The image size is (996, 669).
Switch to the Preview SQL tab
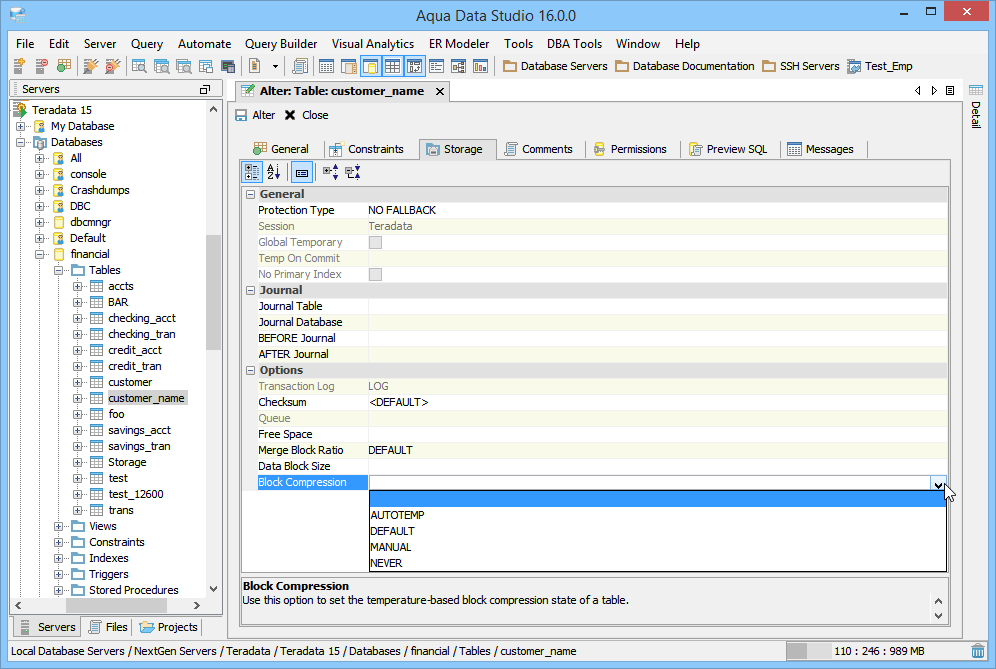[728, 149]
